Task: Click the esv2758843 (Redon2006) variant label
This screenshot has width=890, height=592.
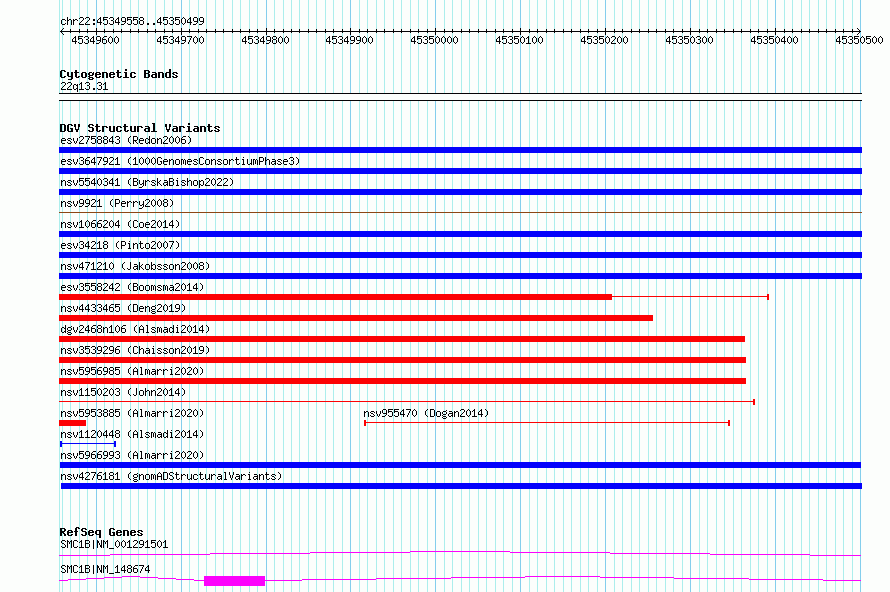Action: (x=126, y=140)
